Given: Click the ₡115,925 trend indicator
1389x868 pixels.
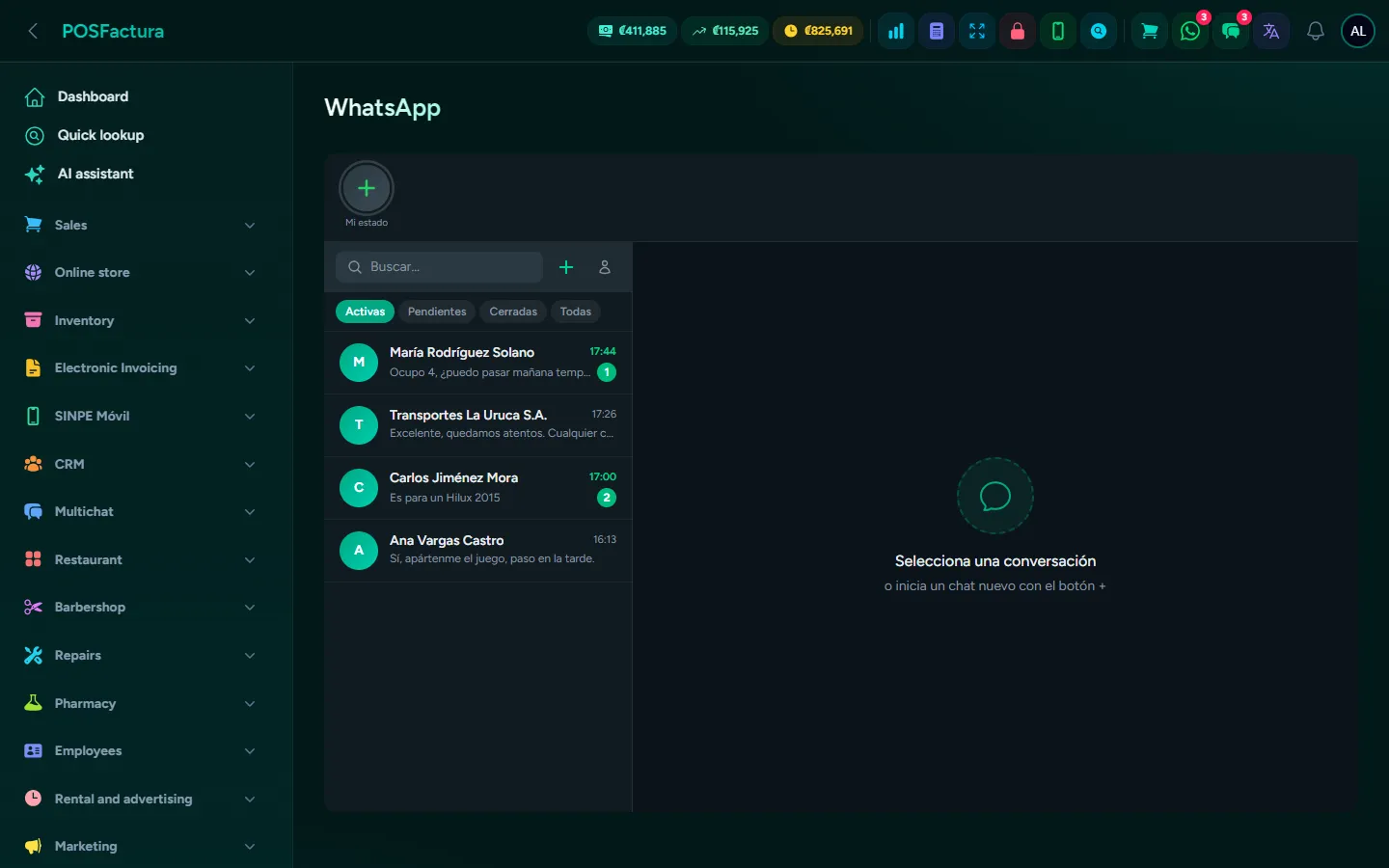Looking at the screenshot, I should coord(725,31).
